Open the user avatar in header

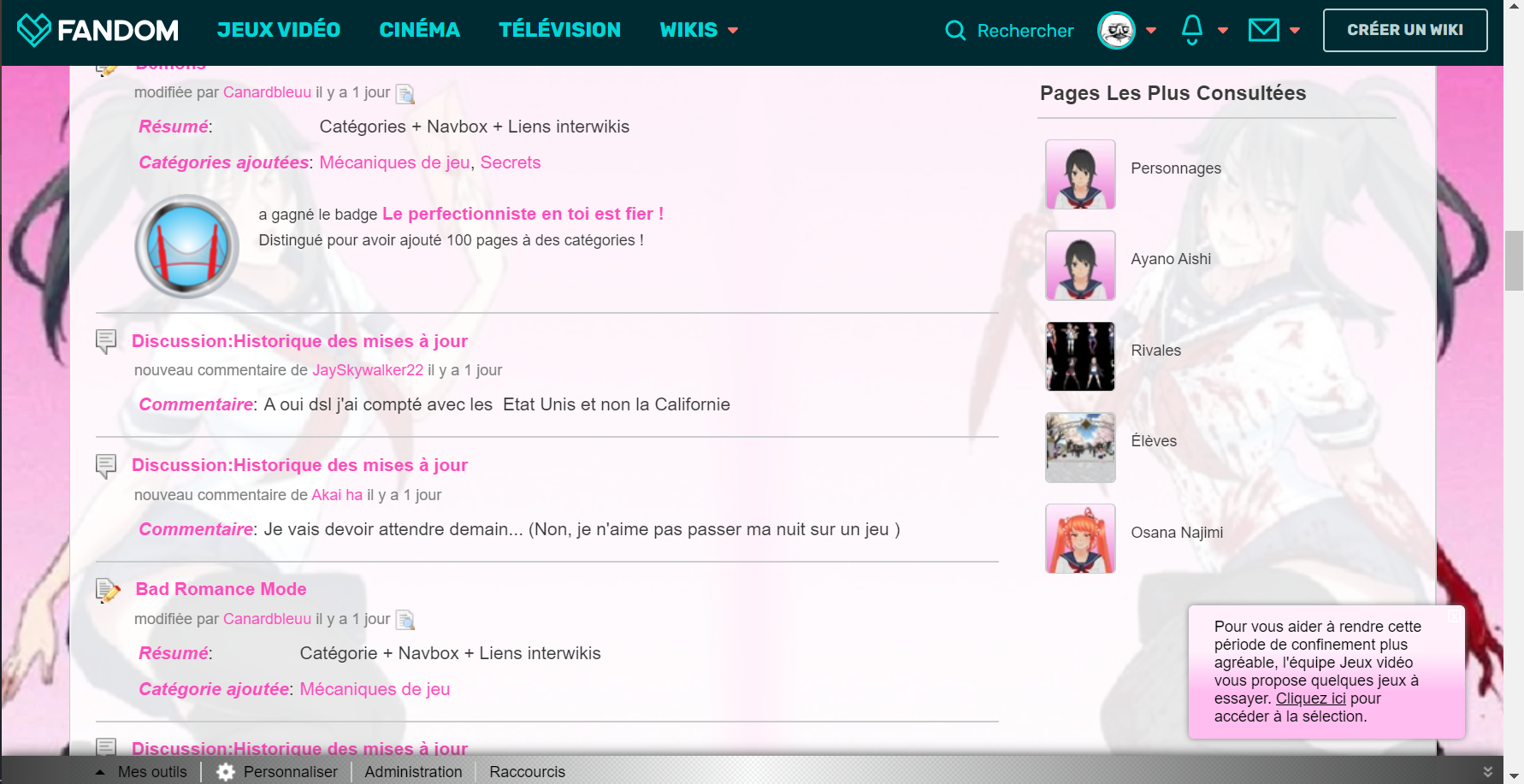pos(1116,31)
